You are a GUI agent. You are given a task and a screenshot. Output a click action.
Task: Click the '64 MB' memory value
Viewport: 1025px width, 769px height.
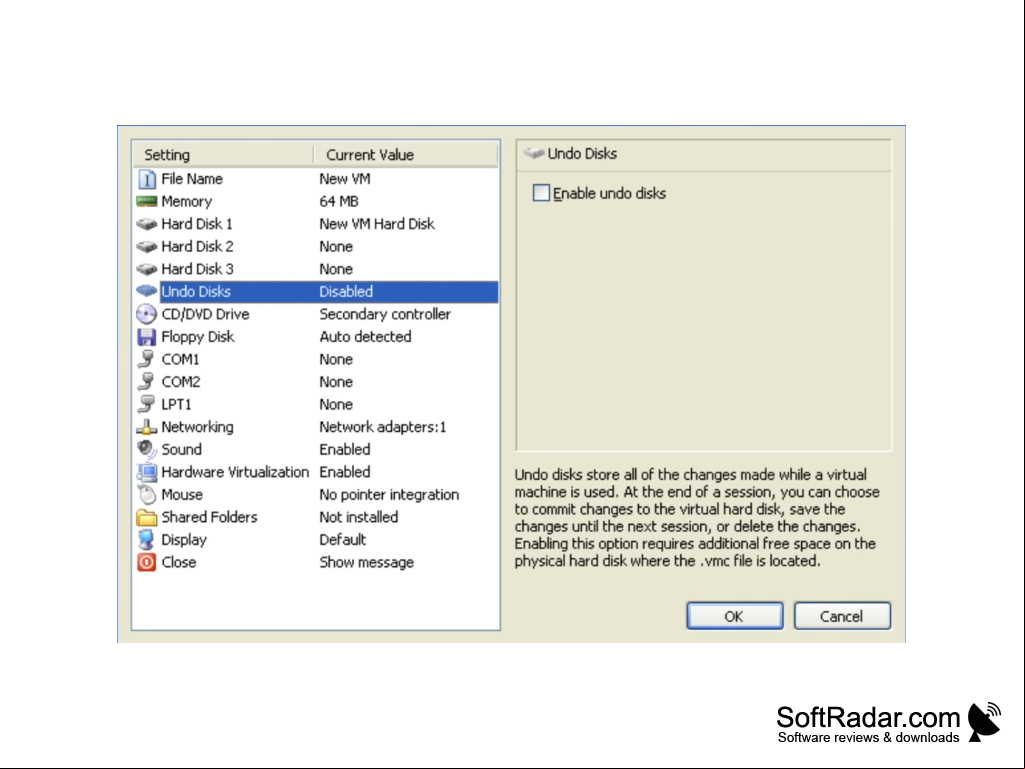[x=339, y=201]
